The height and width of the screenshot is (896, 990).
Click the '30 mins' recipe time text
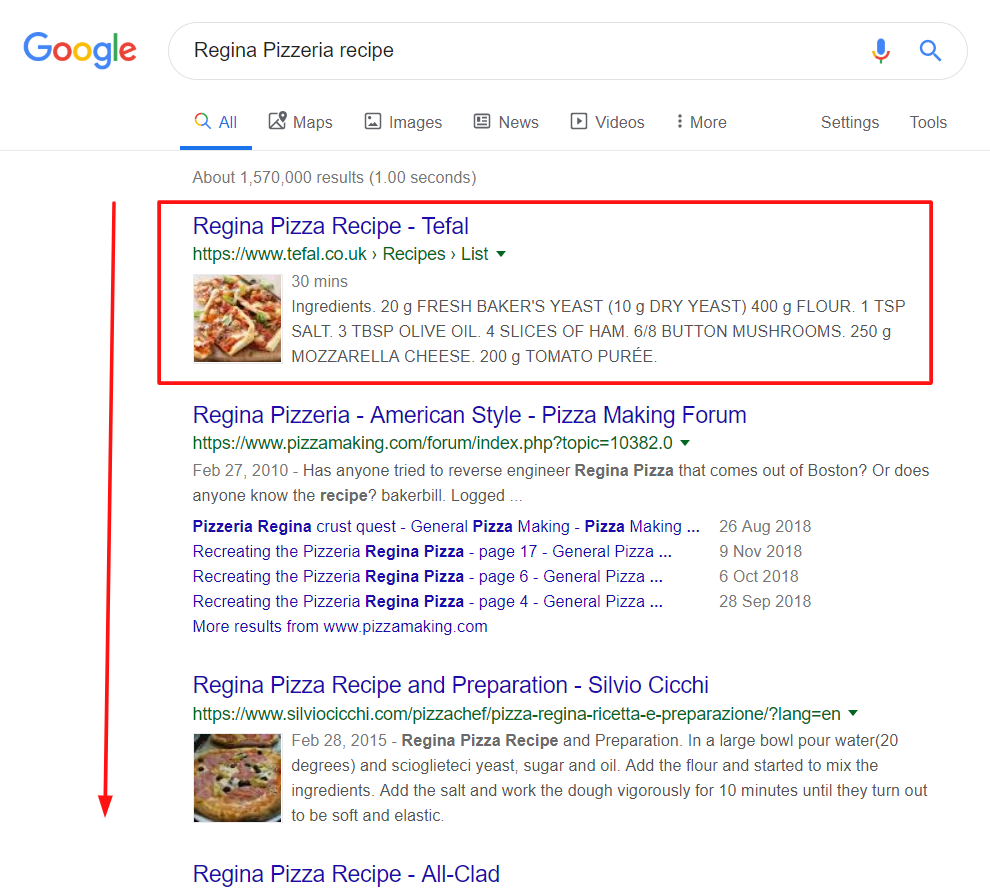point(319,282)
